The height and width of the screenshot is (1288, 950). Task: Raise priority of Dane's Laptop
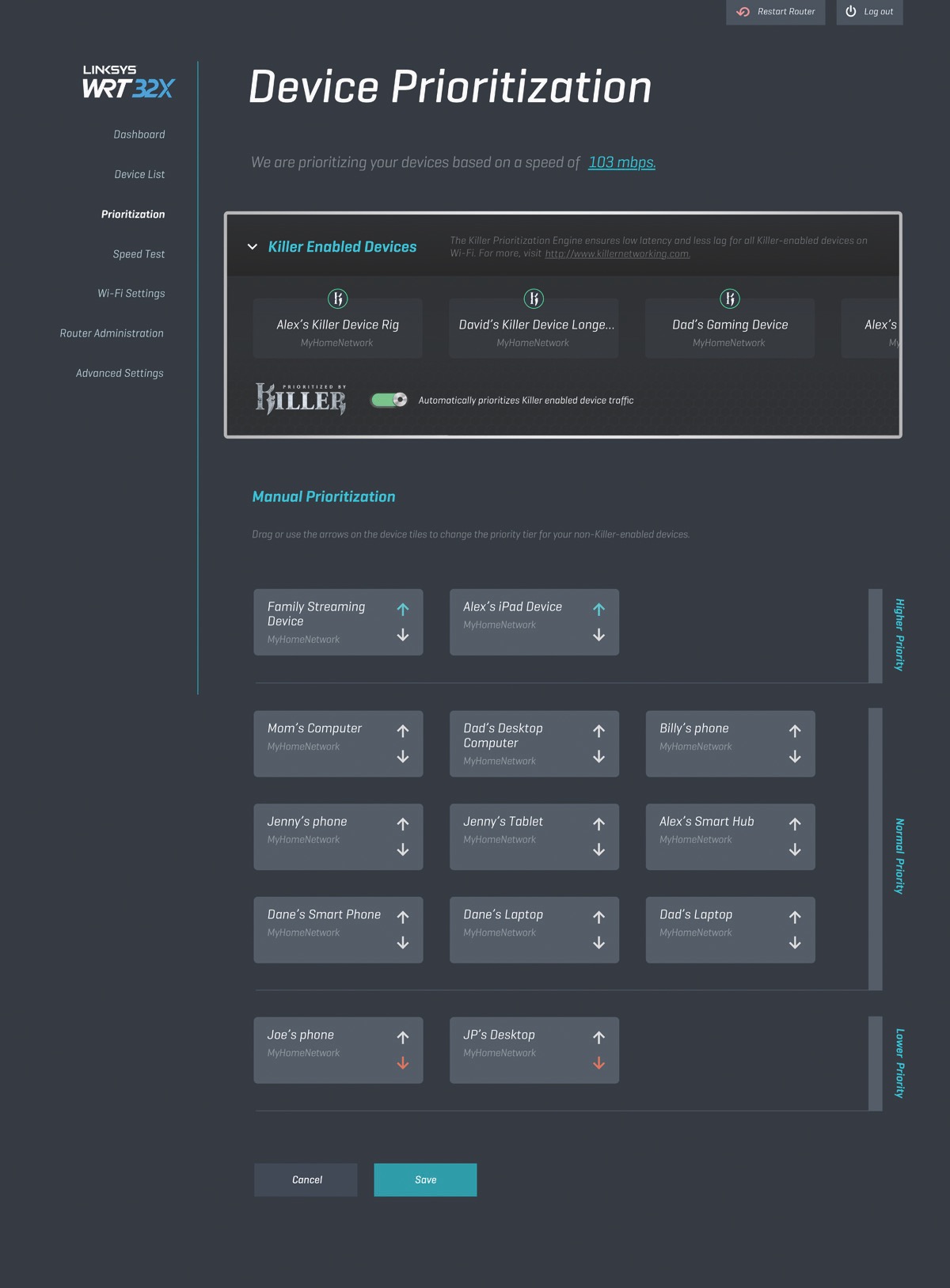click(598, 917)
